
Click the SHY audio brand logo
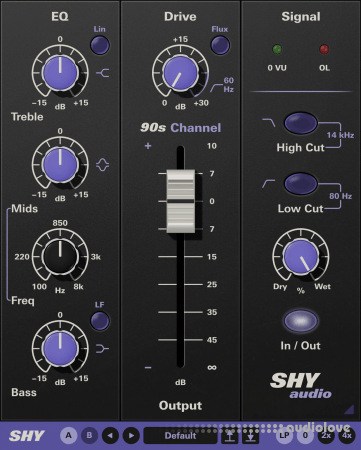(x=300, y=385)
